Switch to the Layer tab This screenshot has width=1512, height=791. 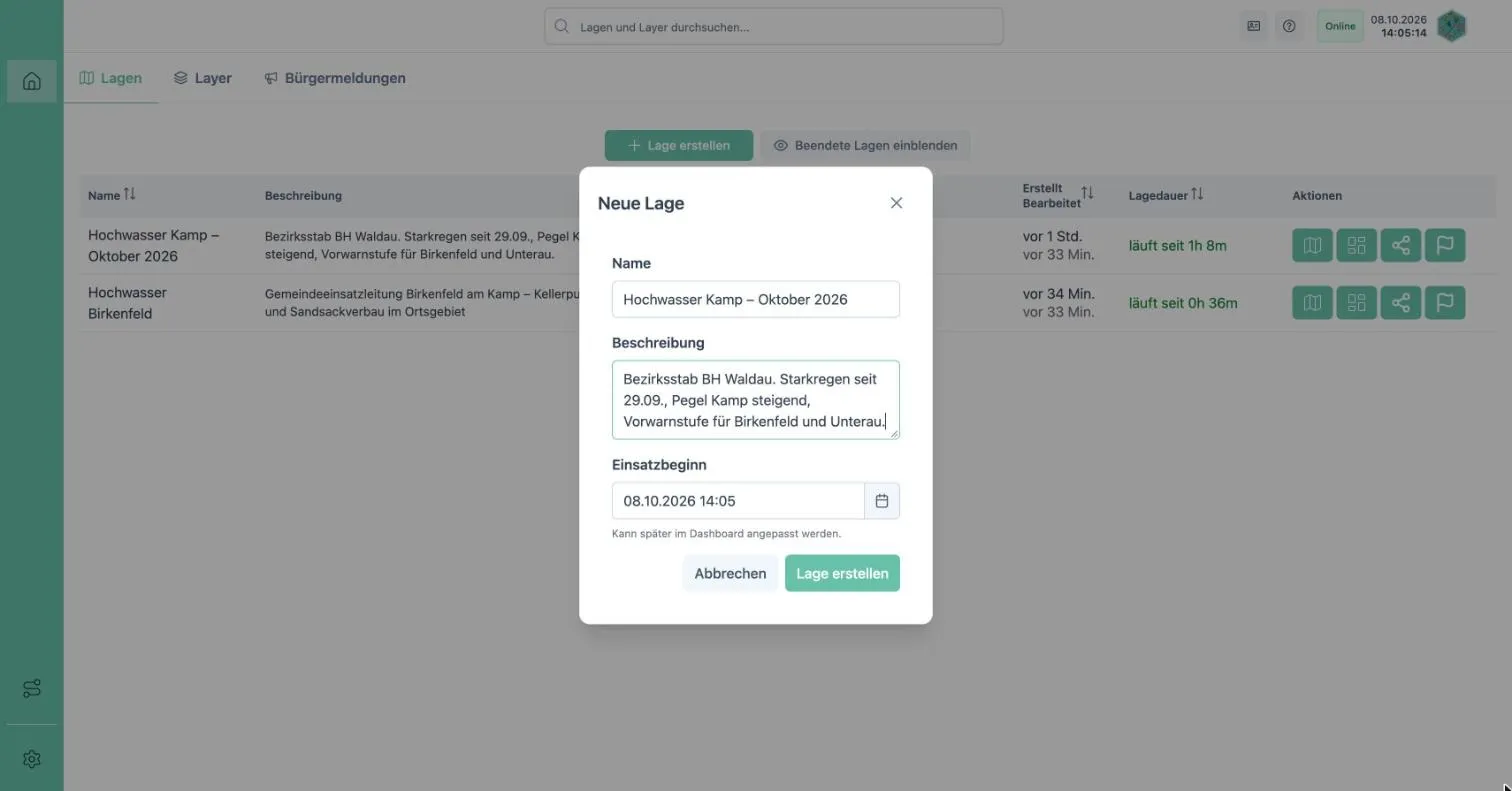[x=202, y=78]
